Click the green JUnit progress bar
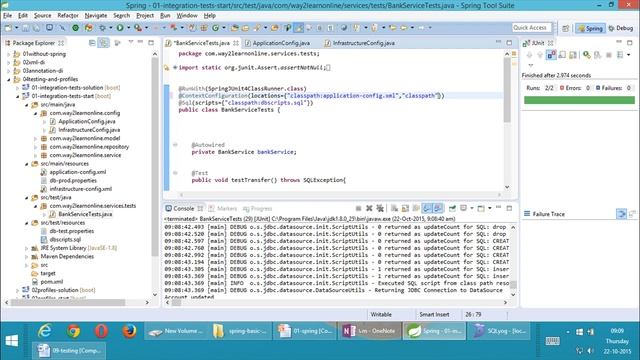 [579, 100]
